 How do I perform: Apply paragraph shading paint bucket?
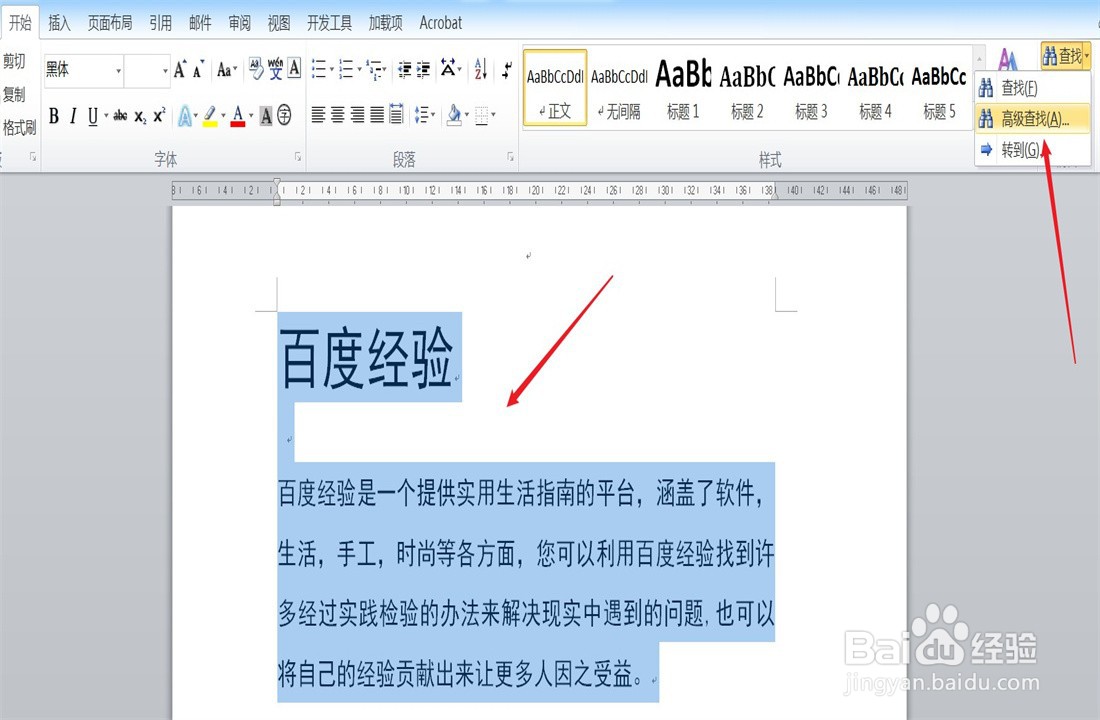tap(455, 114)
